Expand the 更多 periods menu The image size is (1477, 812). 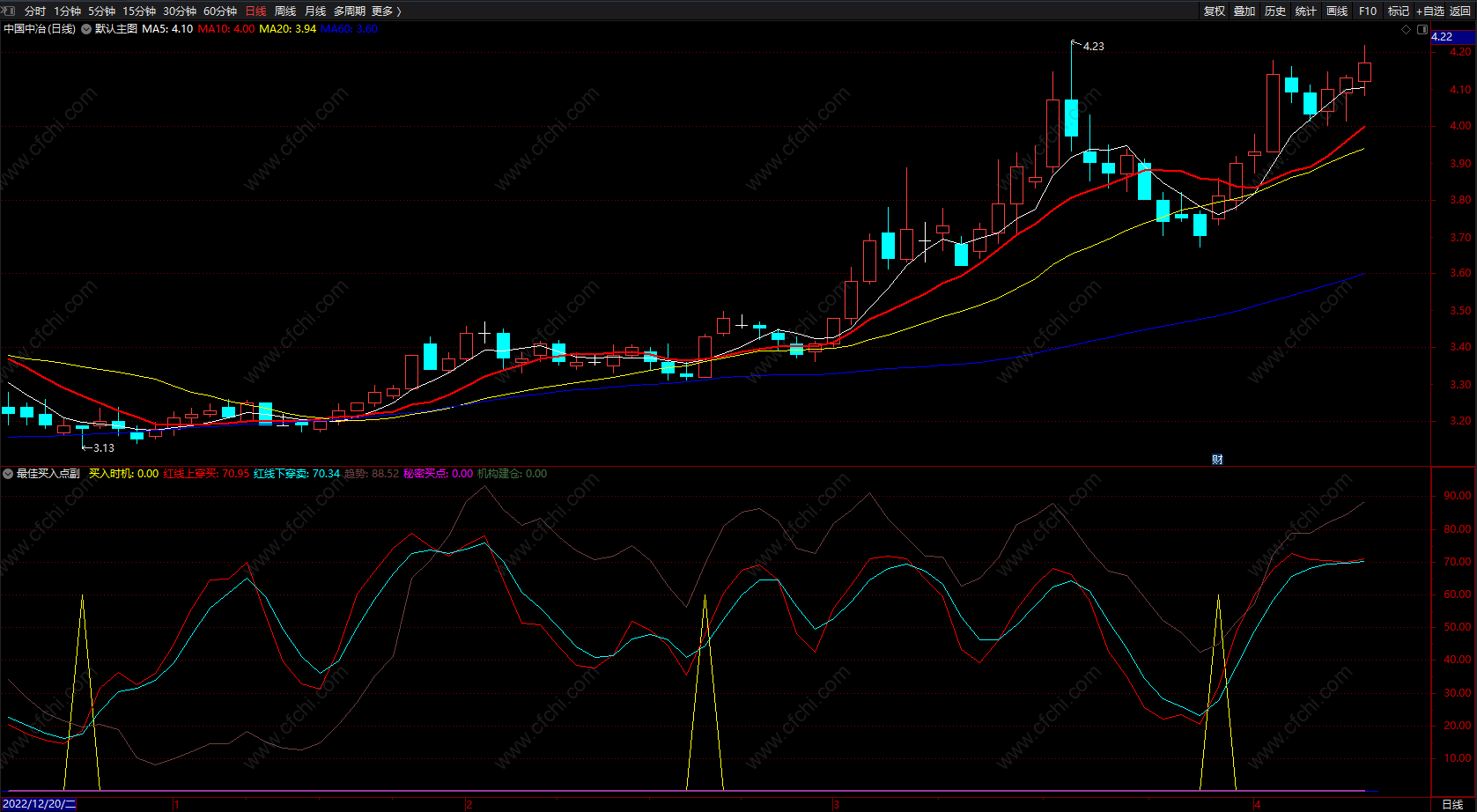(386, 11)
